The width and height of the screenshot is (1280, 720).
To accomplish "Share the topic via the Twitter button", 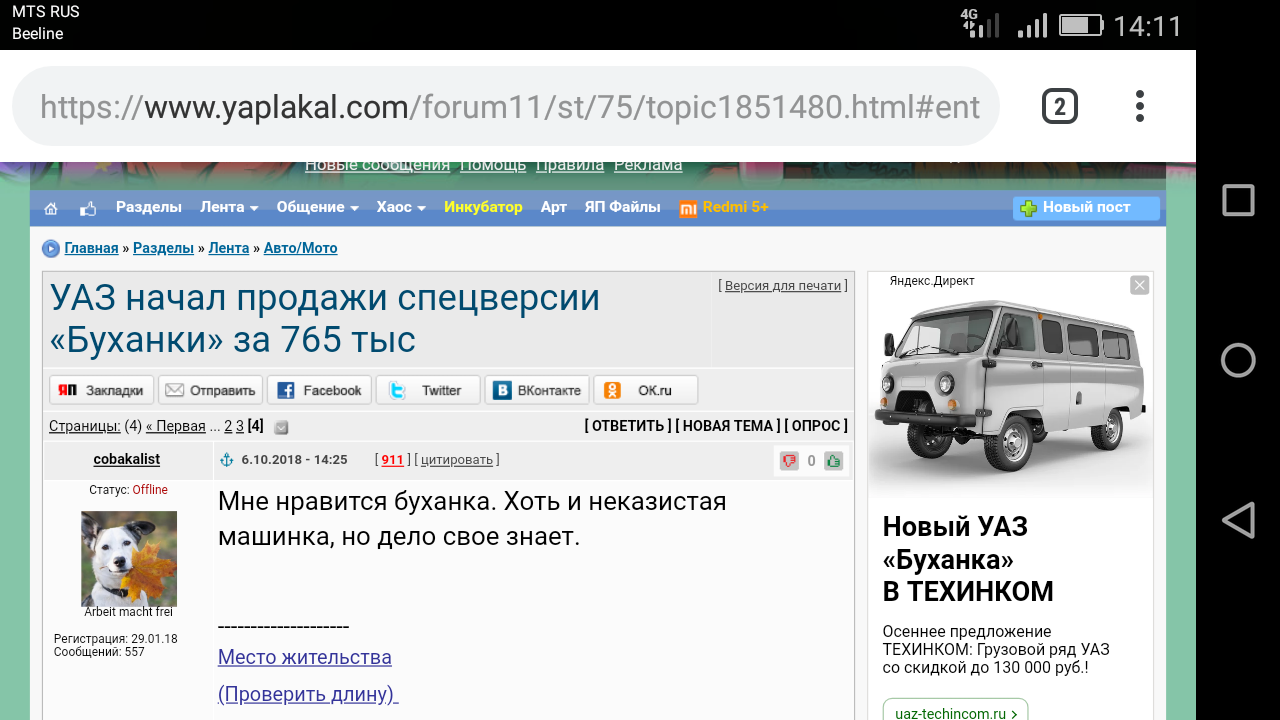I will click(428, 390).
